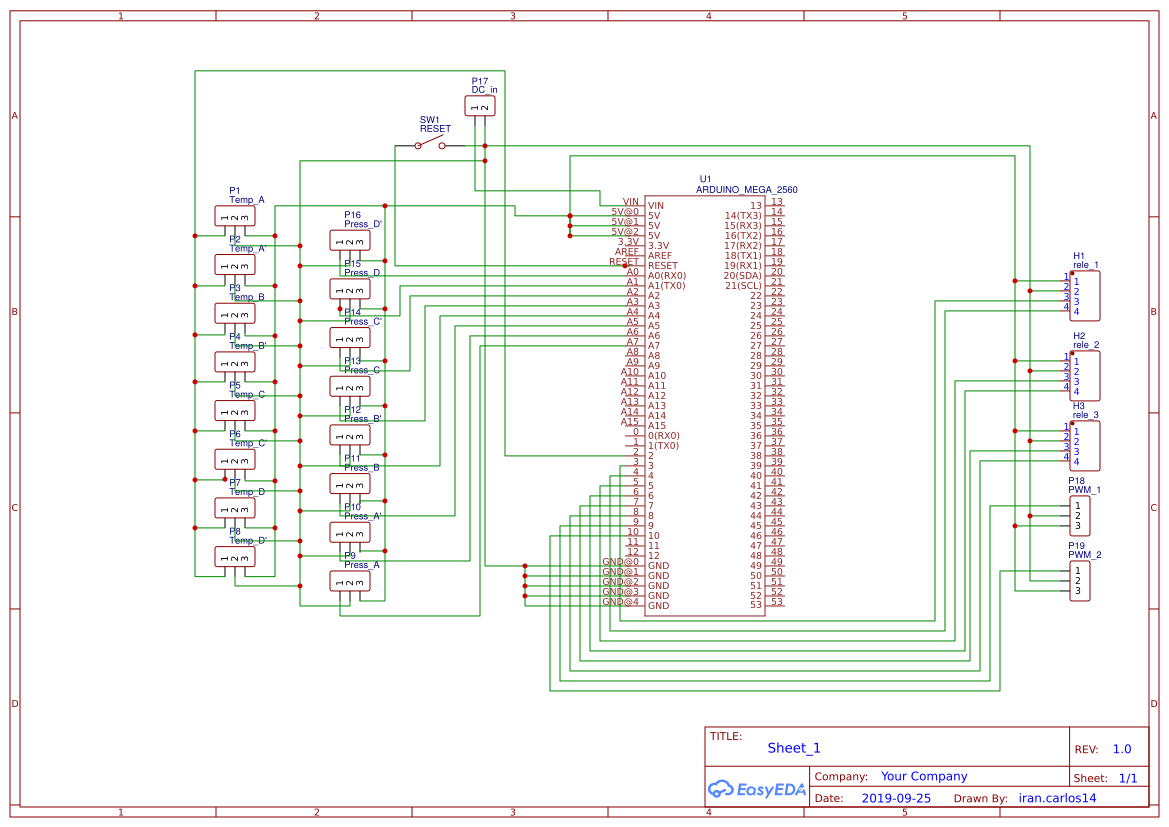Select the P17 DC_in connector symbol

coord(480,104)
